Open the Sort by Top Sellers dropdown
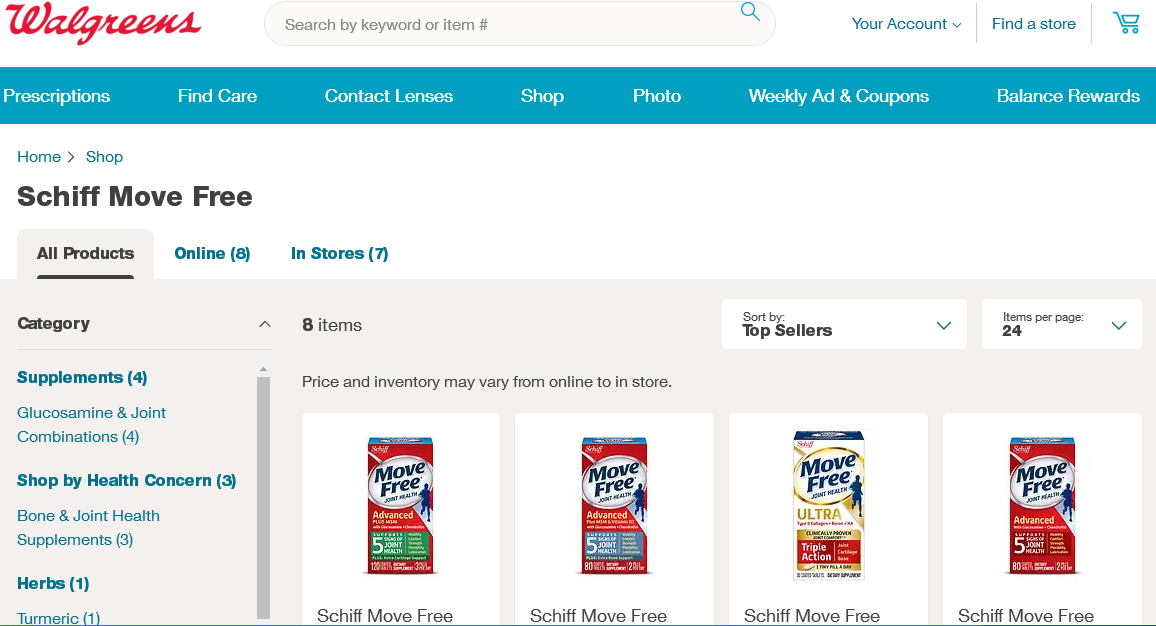The width and height of the screenshot is (1156, 626). click(843, 324)
